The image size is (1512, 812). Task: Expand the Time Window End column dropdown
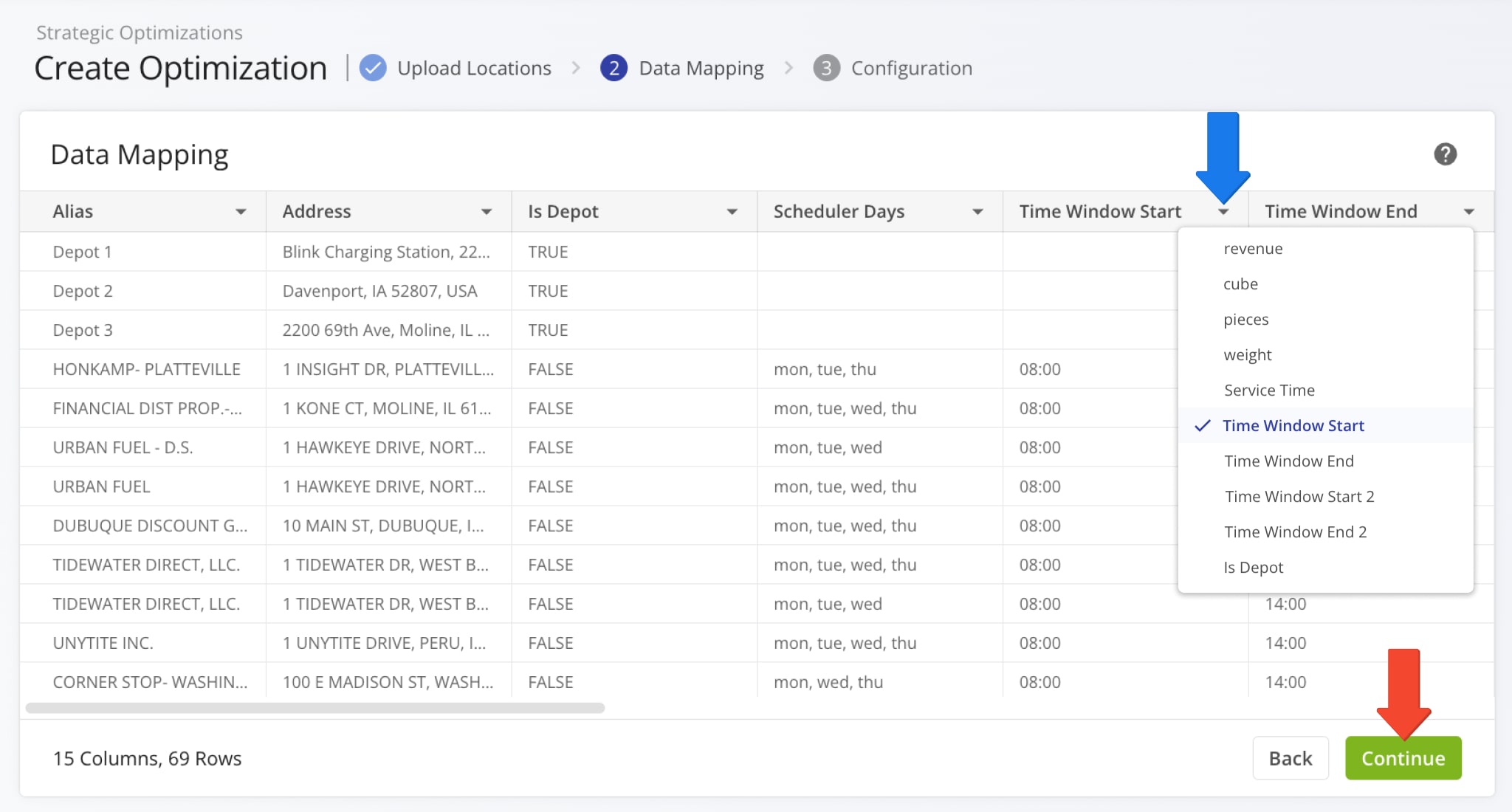pos(1470,211)
